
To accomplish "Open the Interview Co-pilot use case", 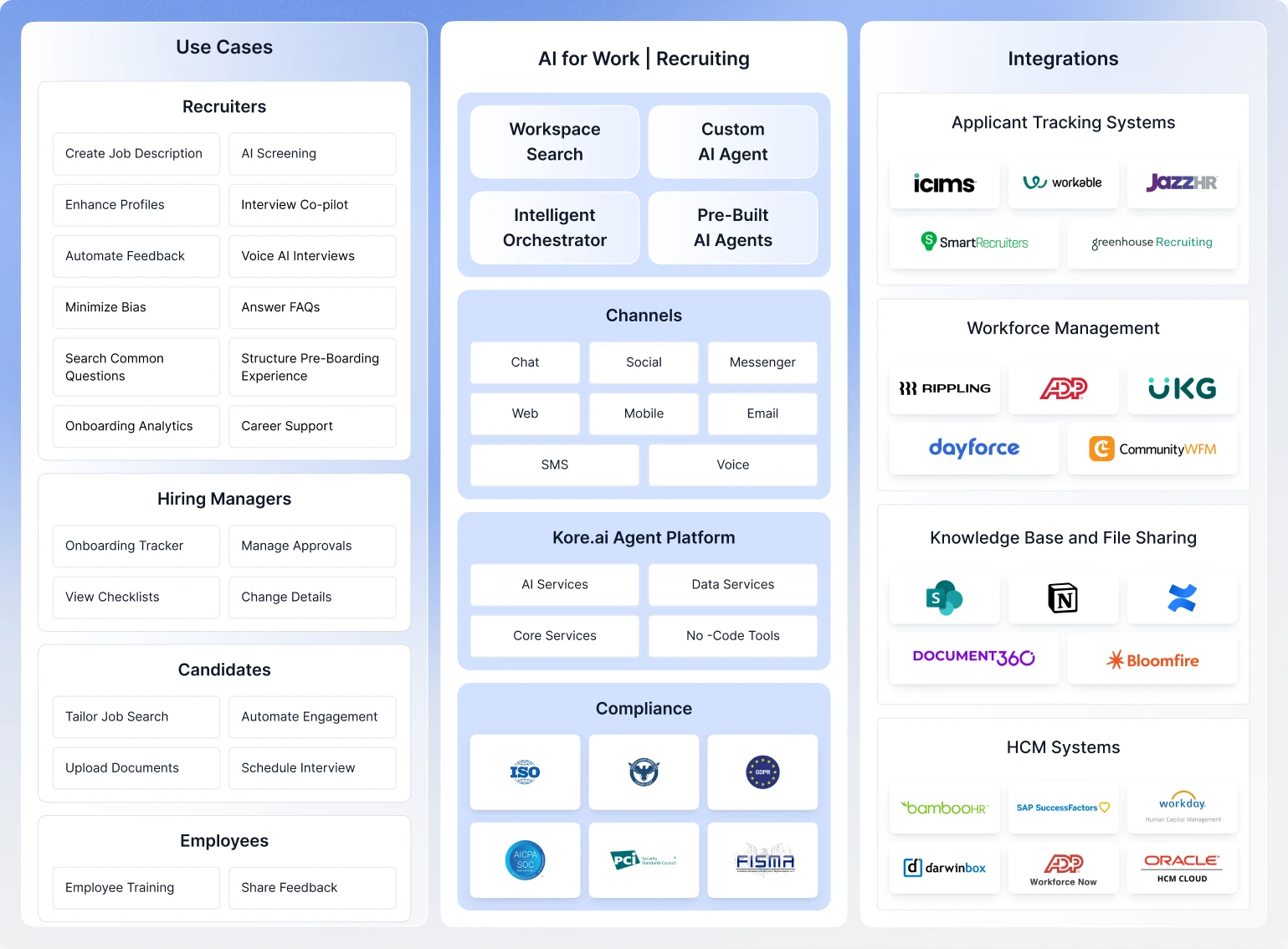I will coord(312,205).
